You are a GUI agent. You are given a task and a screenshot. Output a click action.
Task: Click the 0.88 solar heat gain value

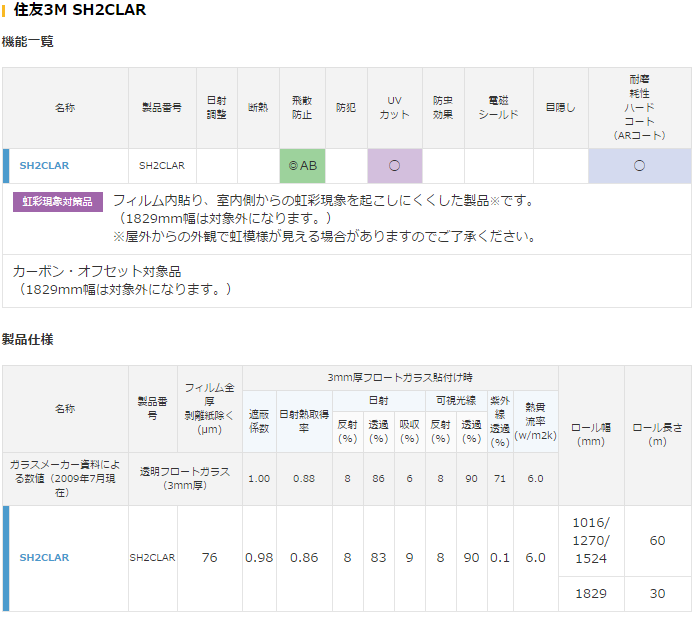coord(304,478)
